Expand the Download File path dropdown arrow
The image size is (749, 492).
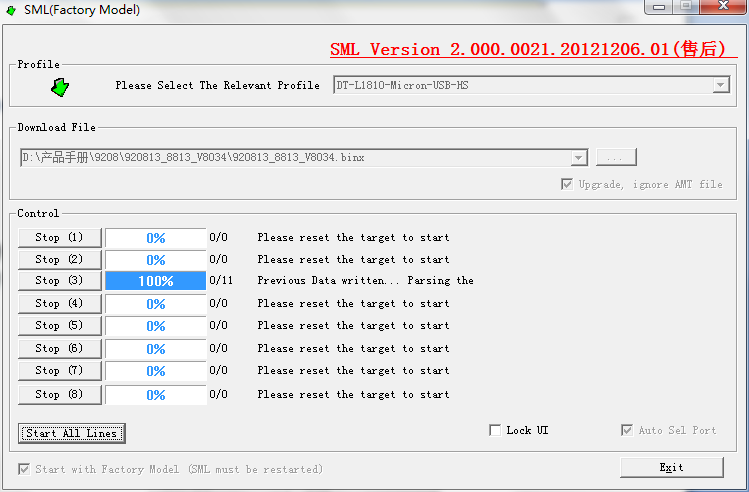(x=578, y=158)
